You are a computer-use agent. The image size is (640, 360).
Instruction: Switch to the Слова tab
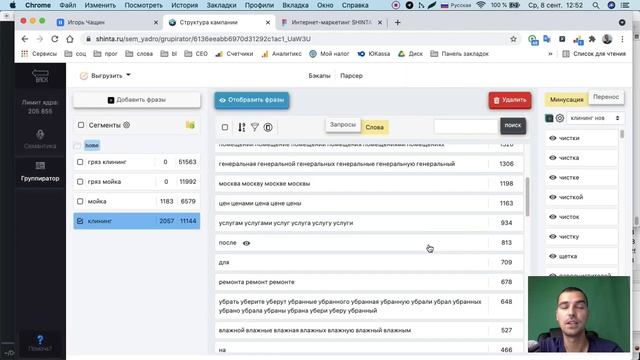point(374,127)
